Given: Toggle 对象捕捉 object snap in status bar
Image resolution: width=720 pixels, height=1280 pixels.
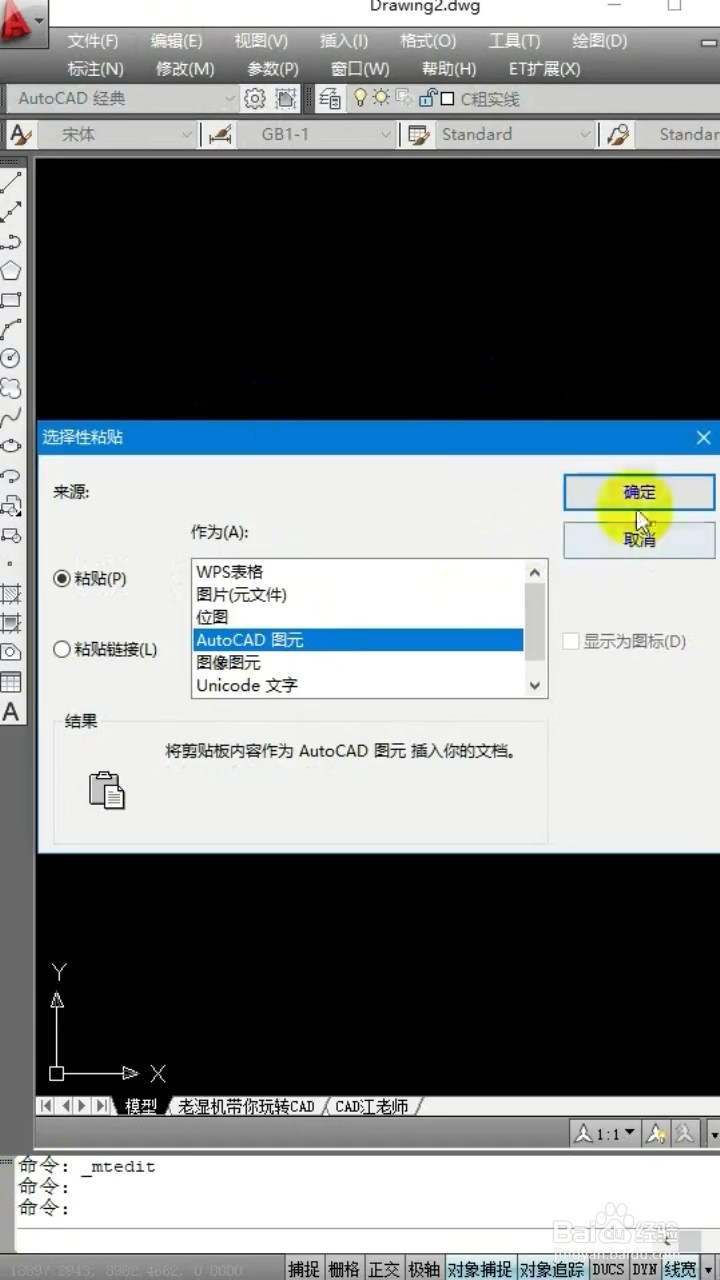Looking at the screenshot, I should 480,1268.
